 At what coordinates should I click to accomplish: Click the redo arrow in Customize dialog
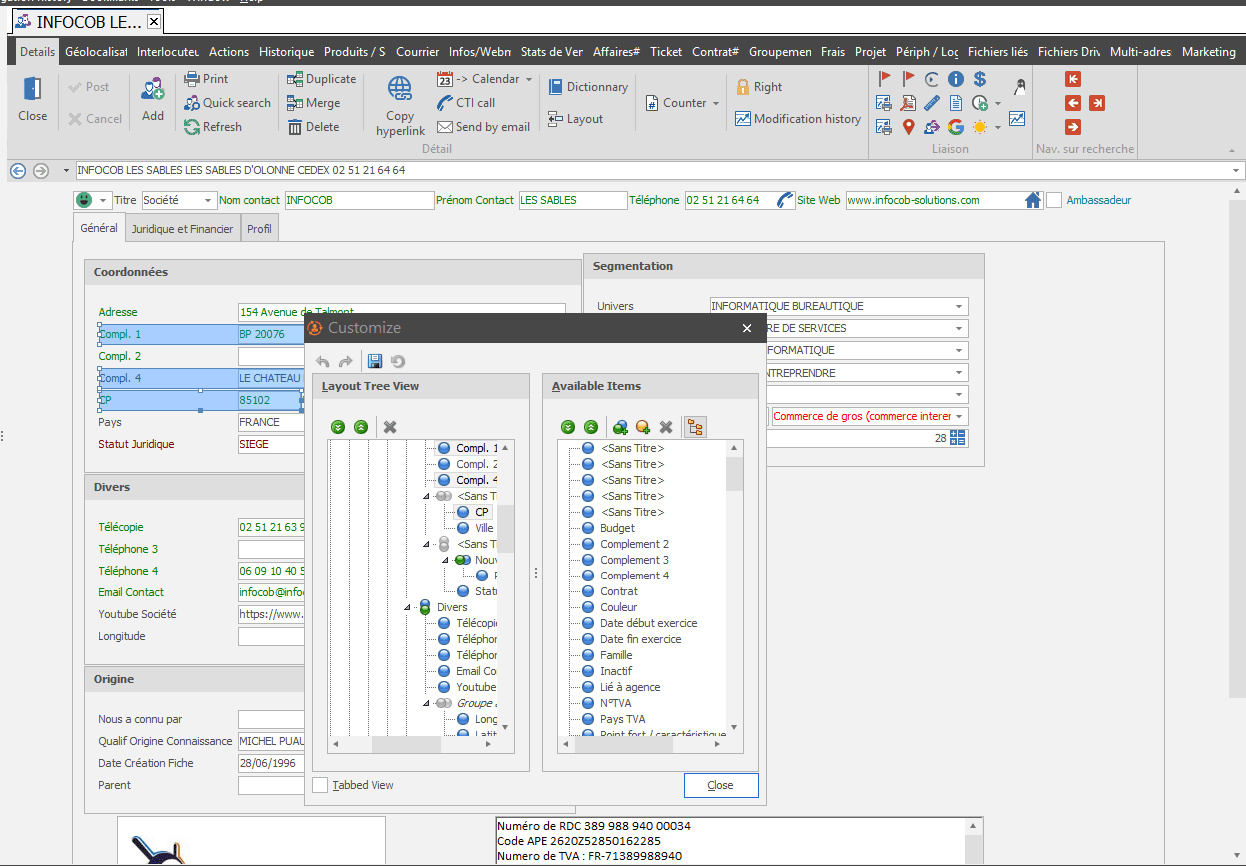pos(345,361)
